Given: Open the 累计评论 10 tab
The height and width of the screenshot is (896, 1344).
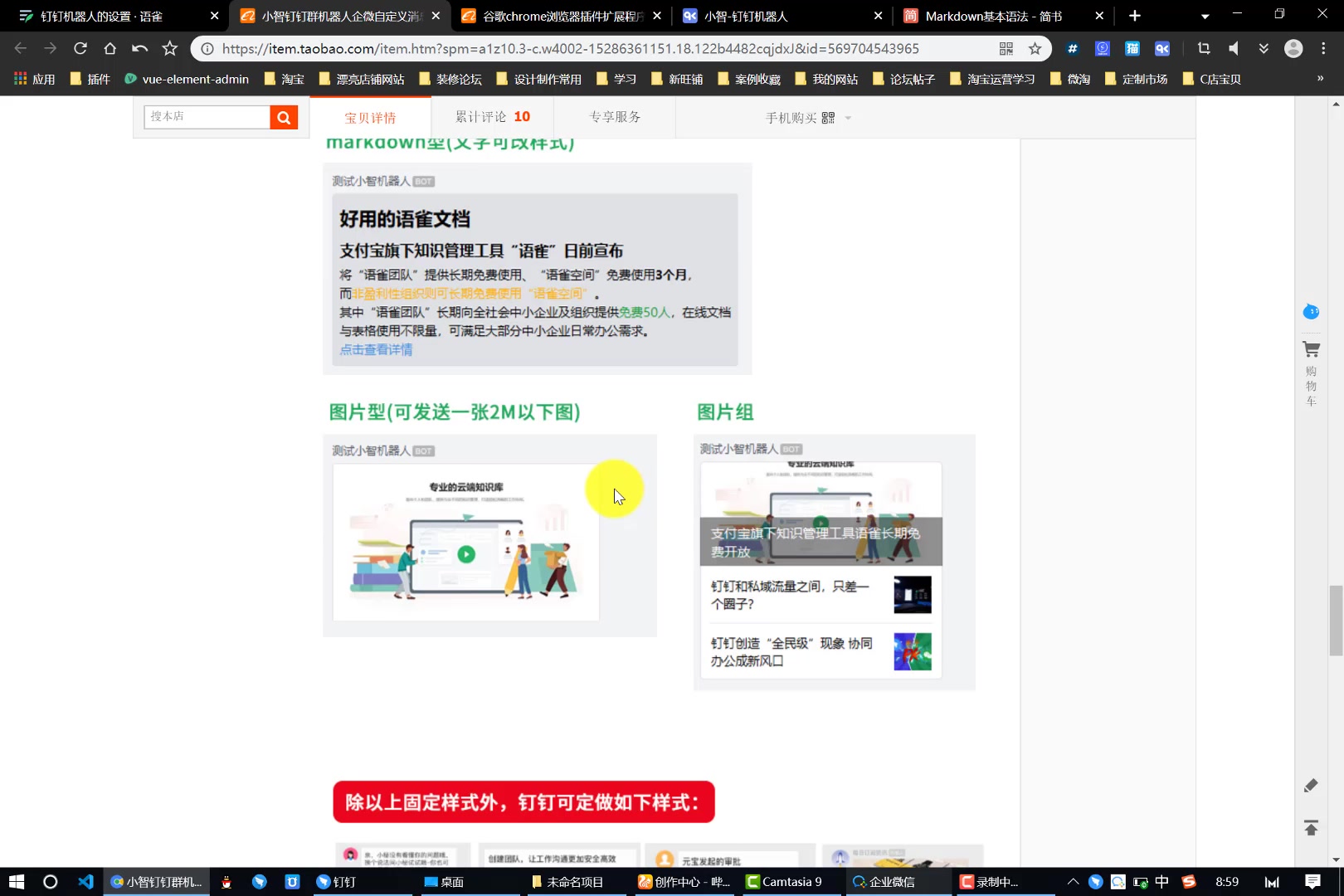Looking at the screenshot, I should tap(493, 117).
